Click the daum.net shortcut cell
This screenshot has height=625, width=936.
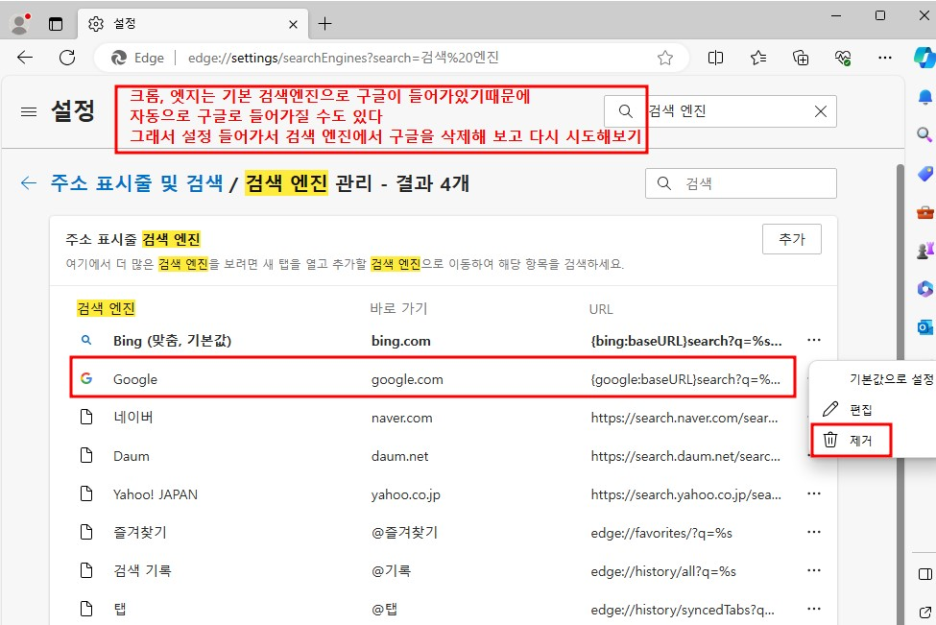pos(400,456)
